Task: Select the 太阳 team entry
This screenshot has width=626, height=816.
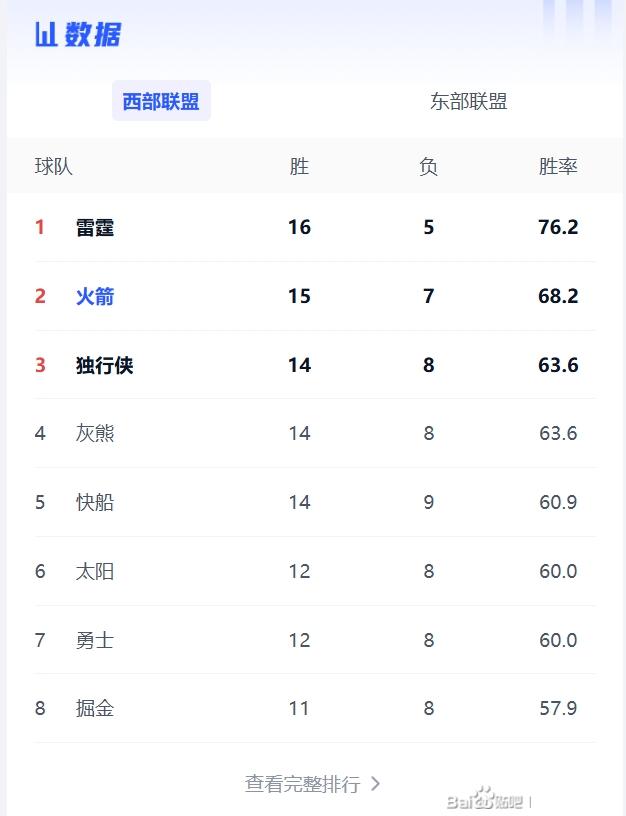Action: click(x=95, y=571)
